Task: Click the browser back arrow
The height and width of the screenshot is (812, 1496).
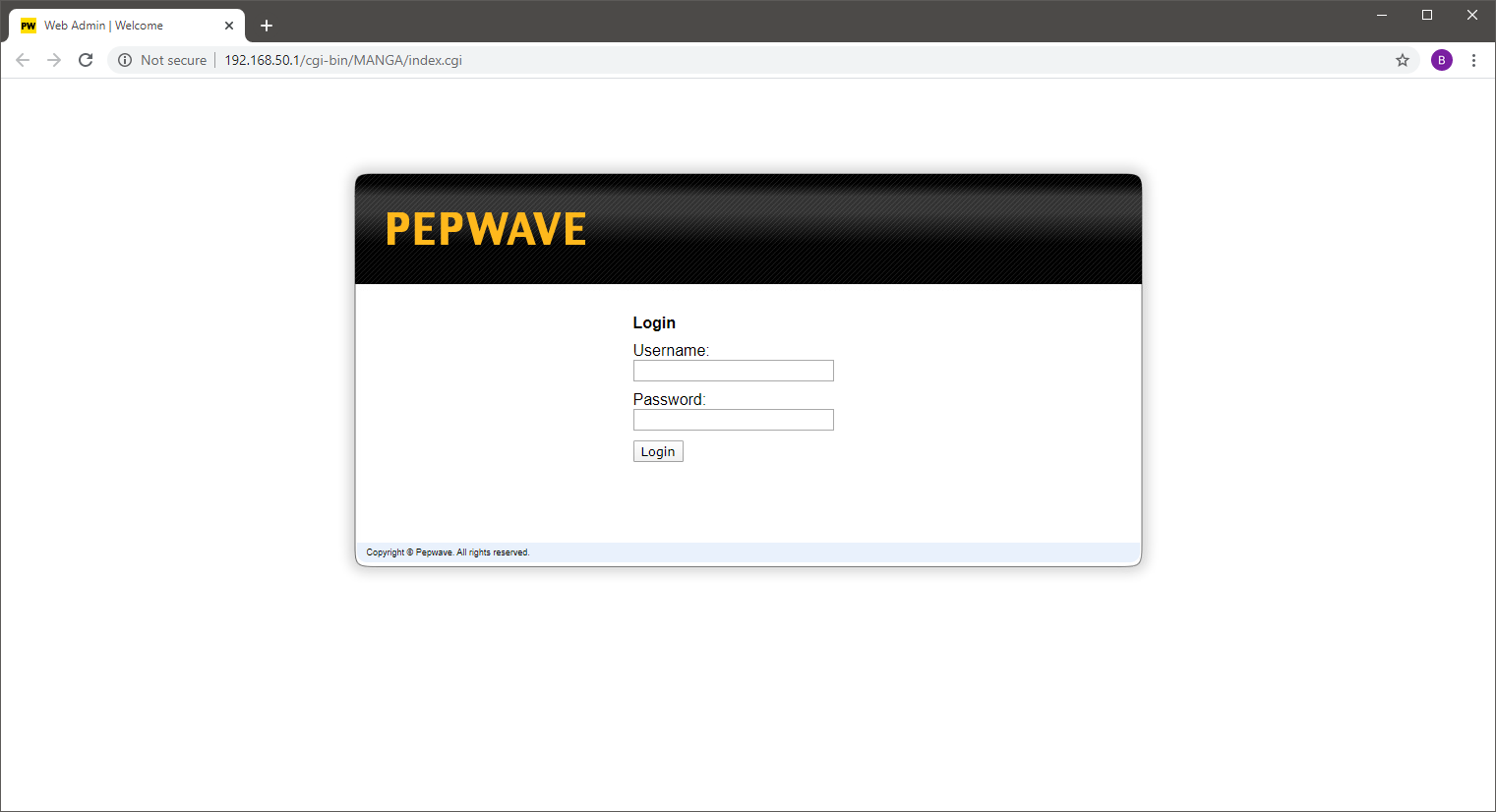Action: click(23, 60)
